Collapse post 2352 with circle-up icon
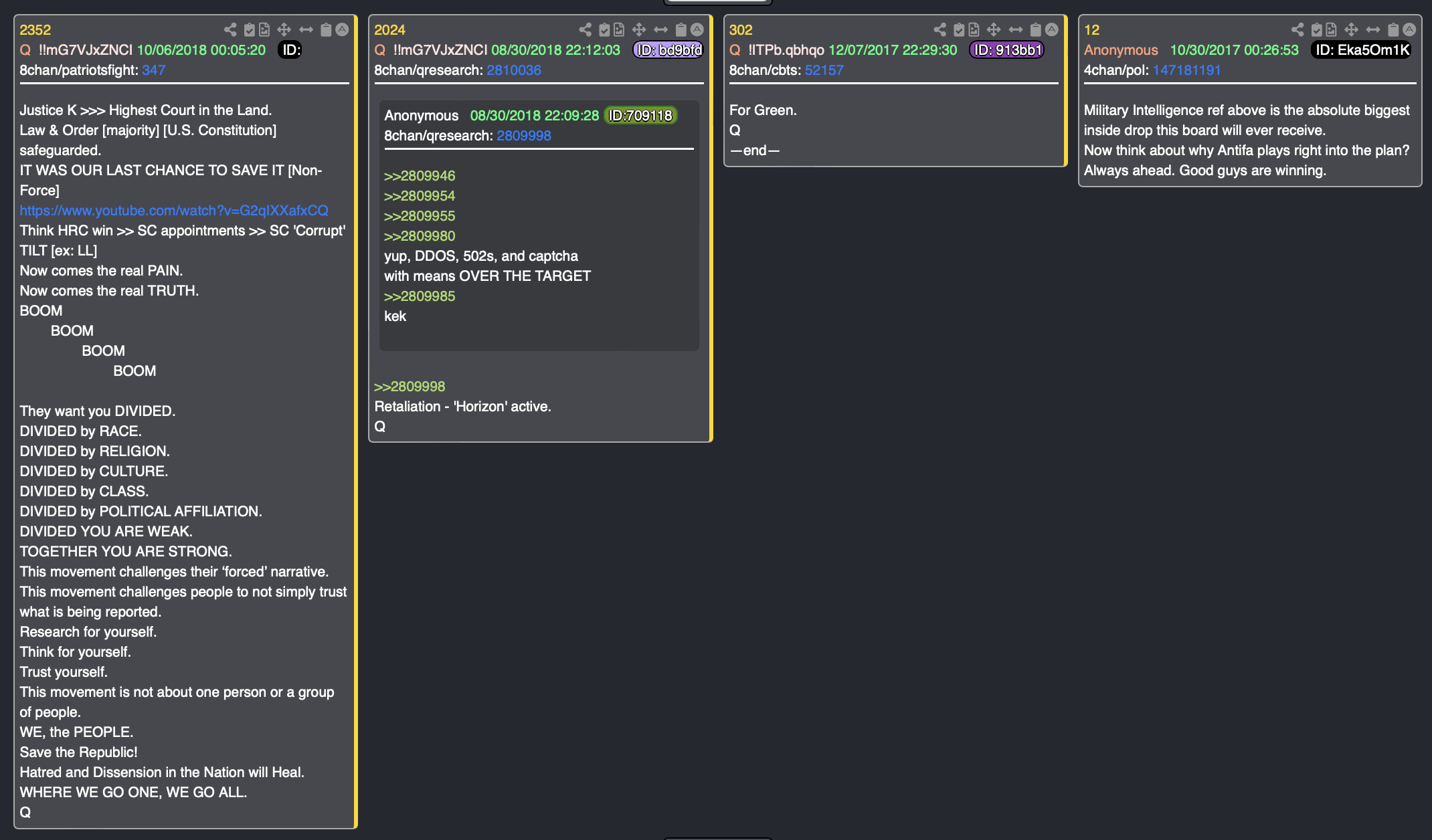Screen dimensions: 1432x840 click(x=342, y=29)
